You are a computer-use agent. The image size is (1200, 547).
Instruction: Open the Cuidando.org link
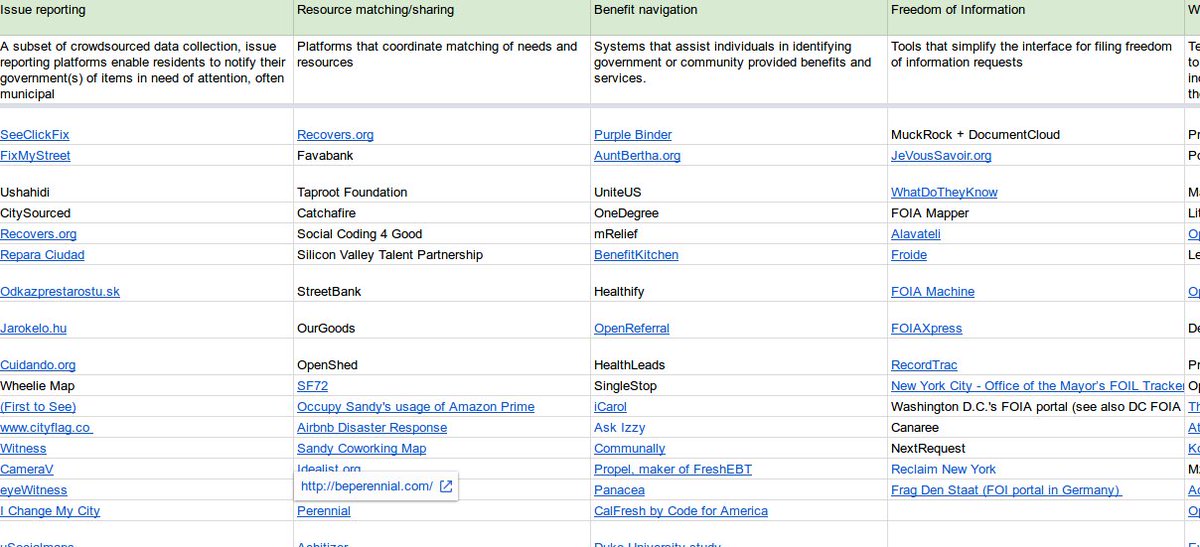[38, 365]
